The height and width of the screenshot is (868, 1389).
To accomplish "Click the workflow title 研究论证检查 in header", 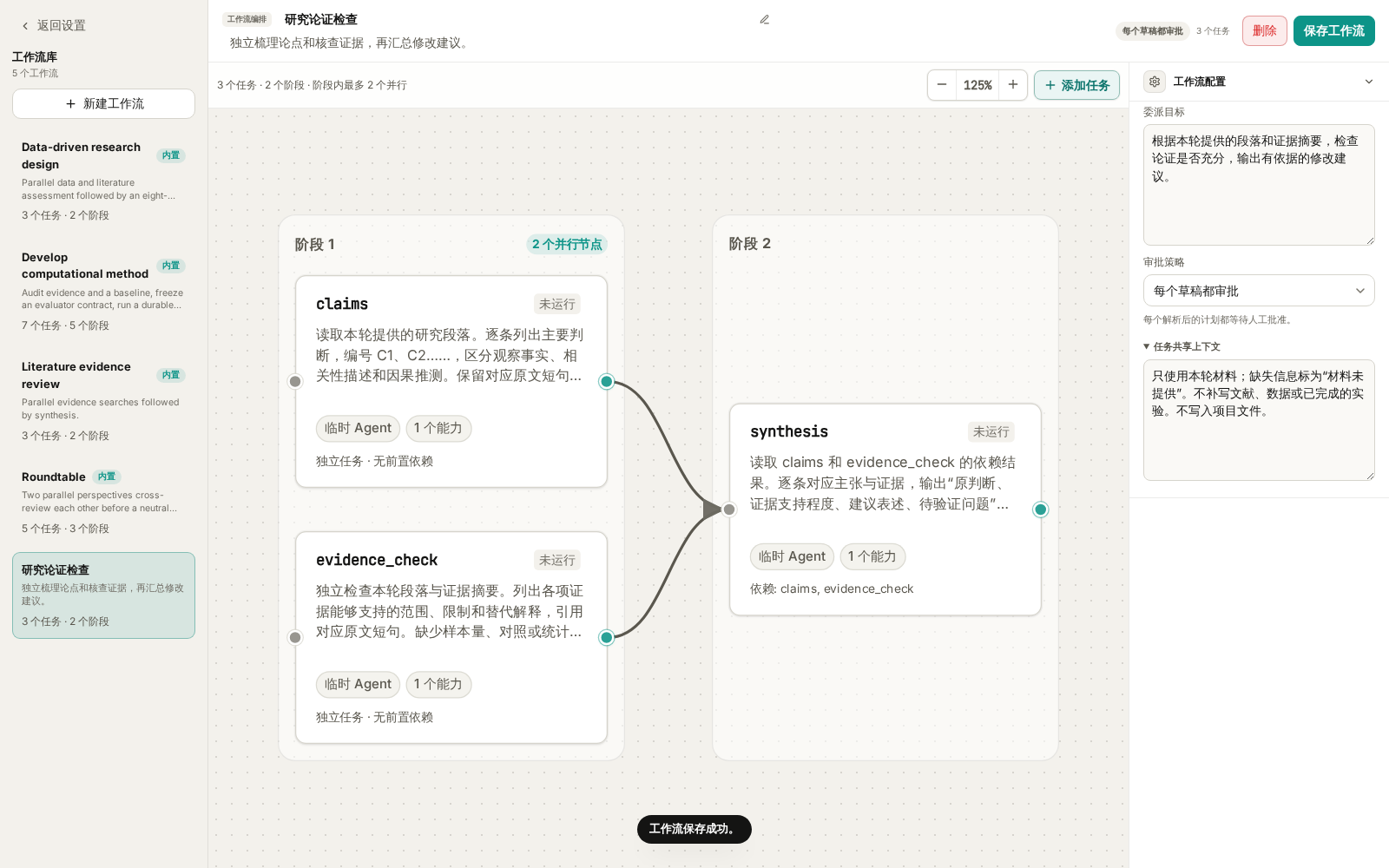I will pos(321,19).
